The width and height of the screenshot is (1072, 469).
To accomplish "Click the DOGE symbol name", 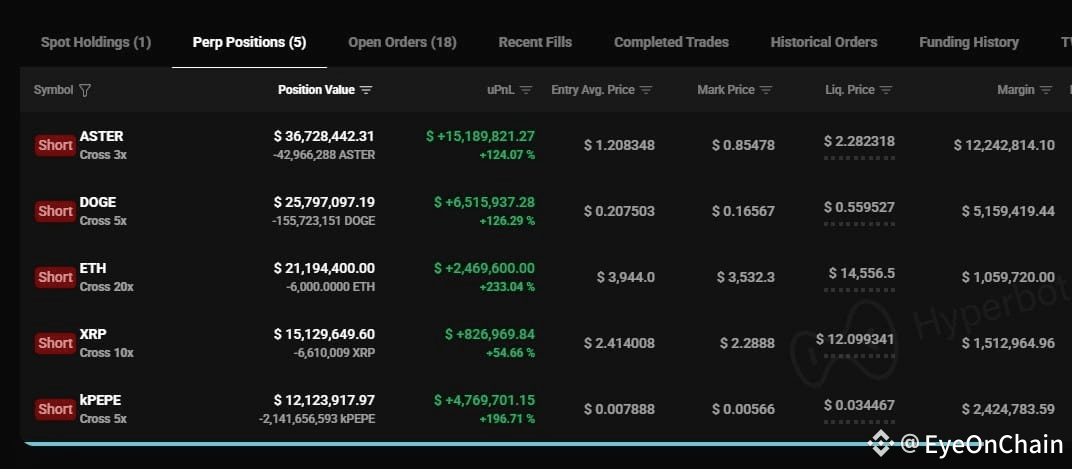I will point(98,202).
